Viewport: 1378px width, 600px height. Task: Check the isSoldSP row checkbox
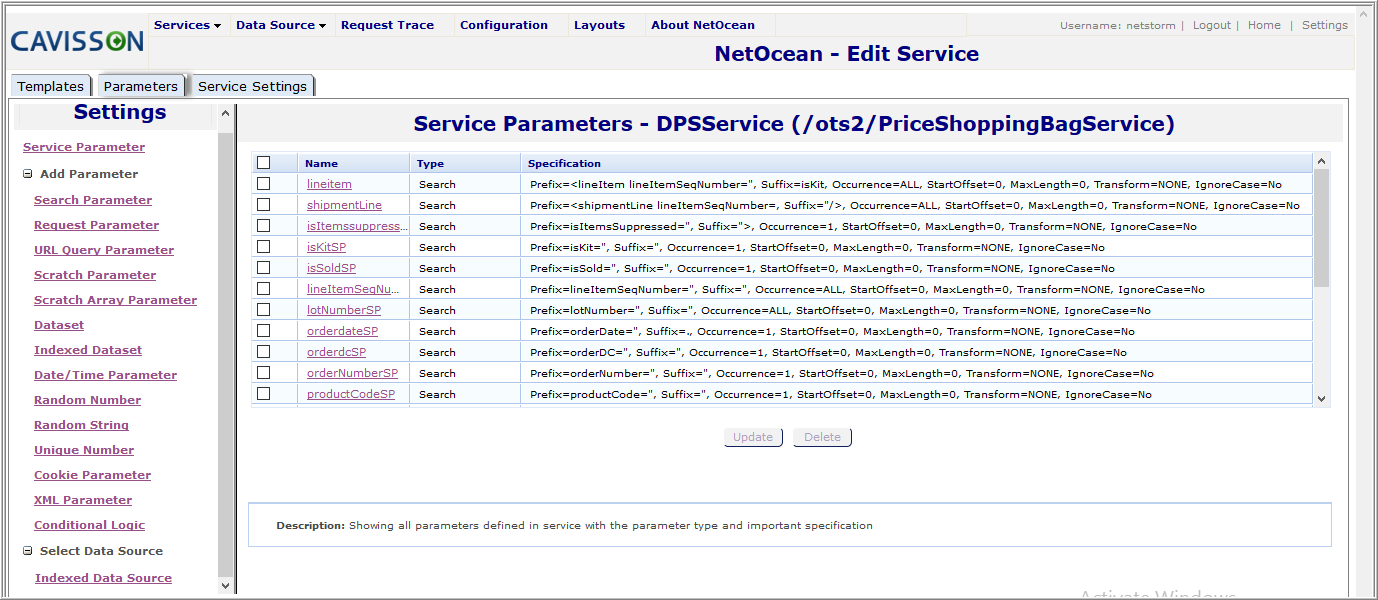coord(263,268)
